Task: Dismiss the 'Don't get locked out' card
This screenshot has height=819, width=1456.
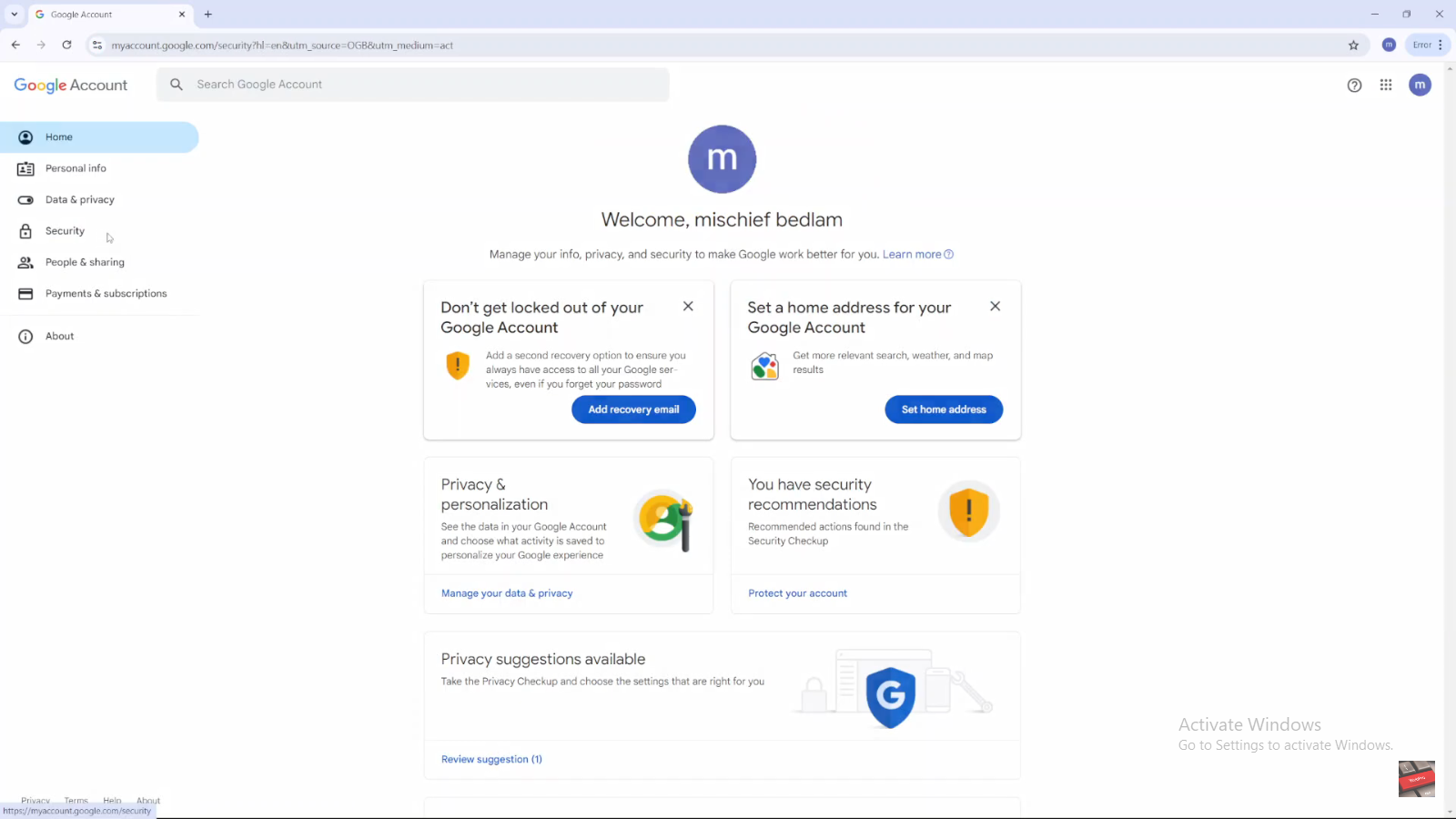Action: [688, 307]
